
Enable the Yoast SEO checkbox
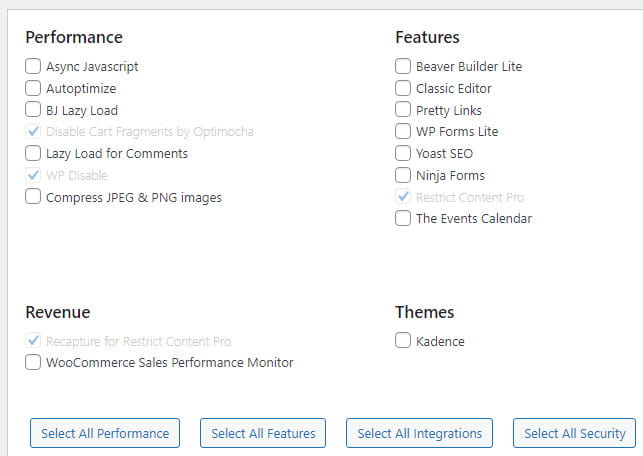tap(403, 154)
